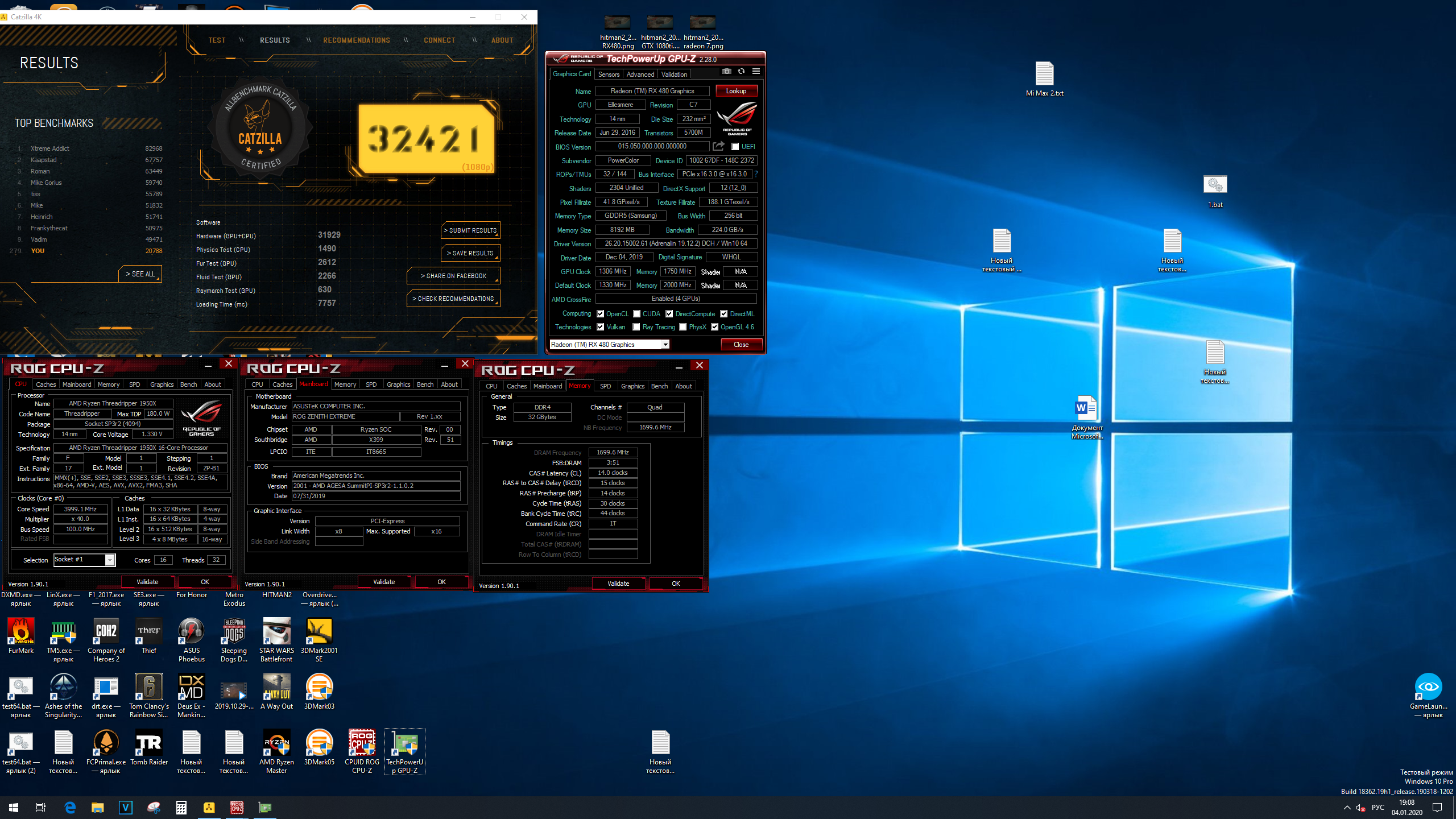Toggle Ray Tracing checkbox in GPU-Z
Screen dimensions: 1456x819
(x=636, y=327)
